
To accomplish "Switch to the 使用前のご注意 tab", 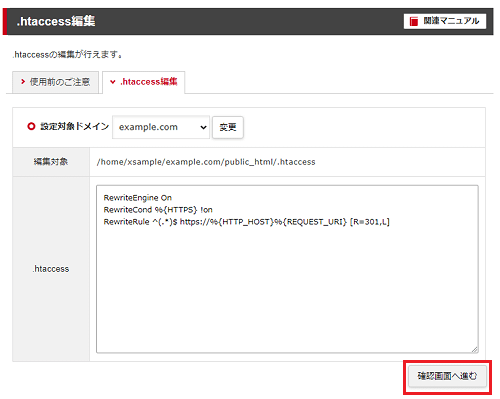I will pyautogui.click(x=55, y=82).
